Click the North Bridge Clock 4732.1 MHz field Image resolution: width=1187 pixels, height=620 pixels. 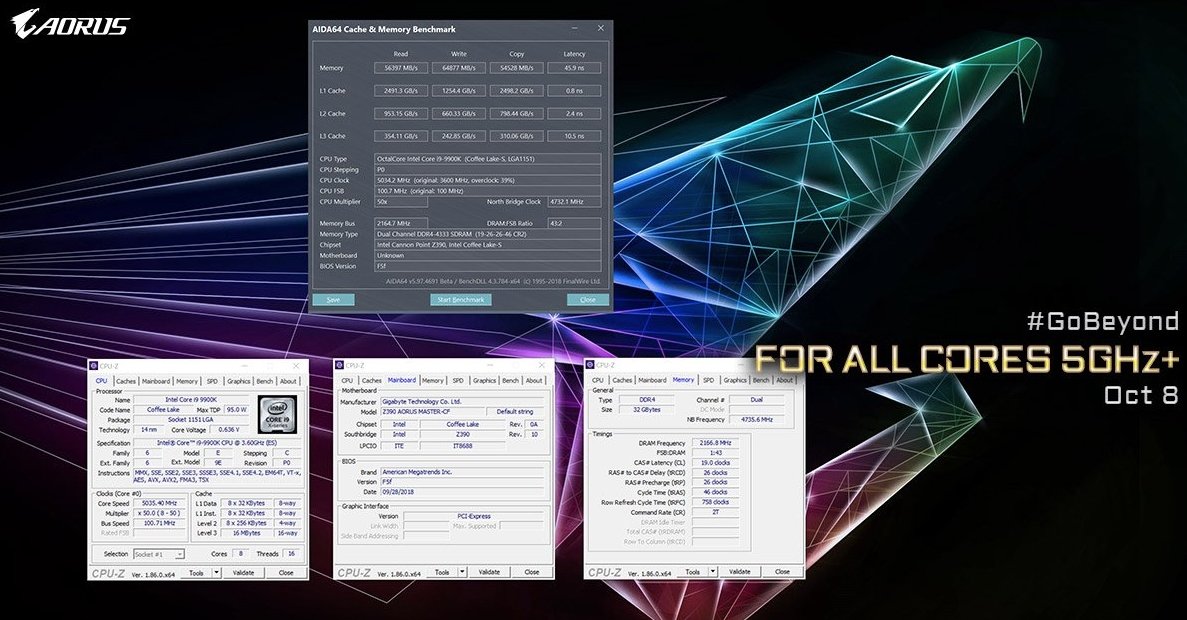pos(575,202)
